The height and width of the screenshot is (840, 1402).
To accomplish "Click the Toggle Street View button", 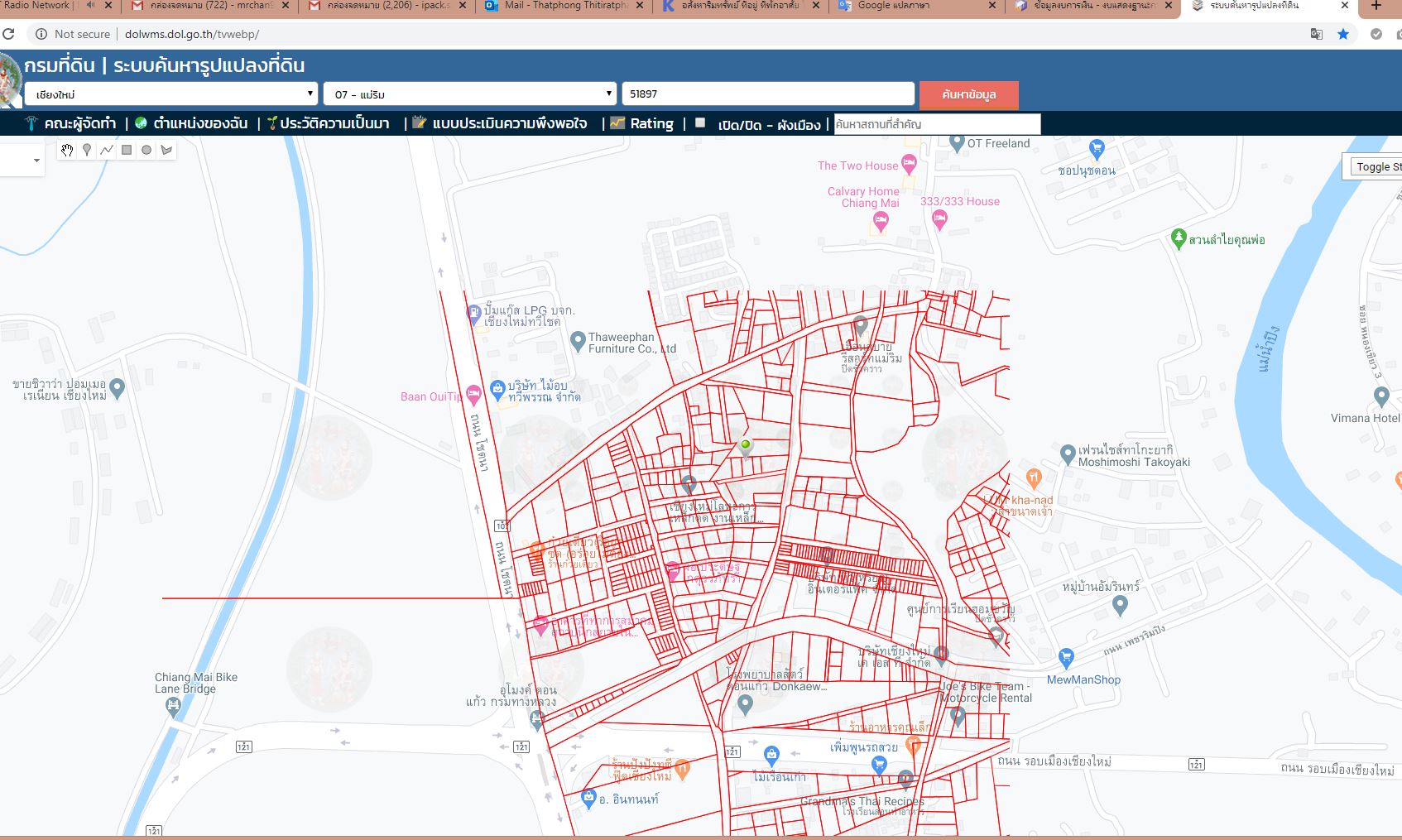I will [1376, 166].
